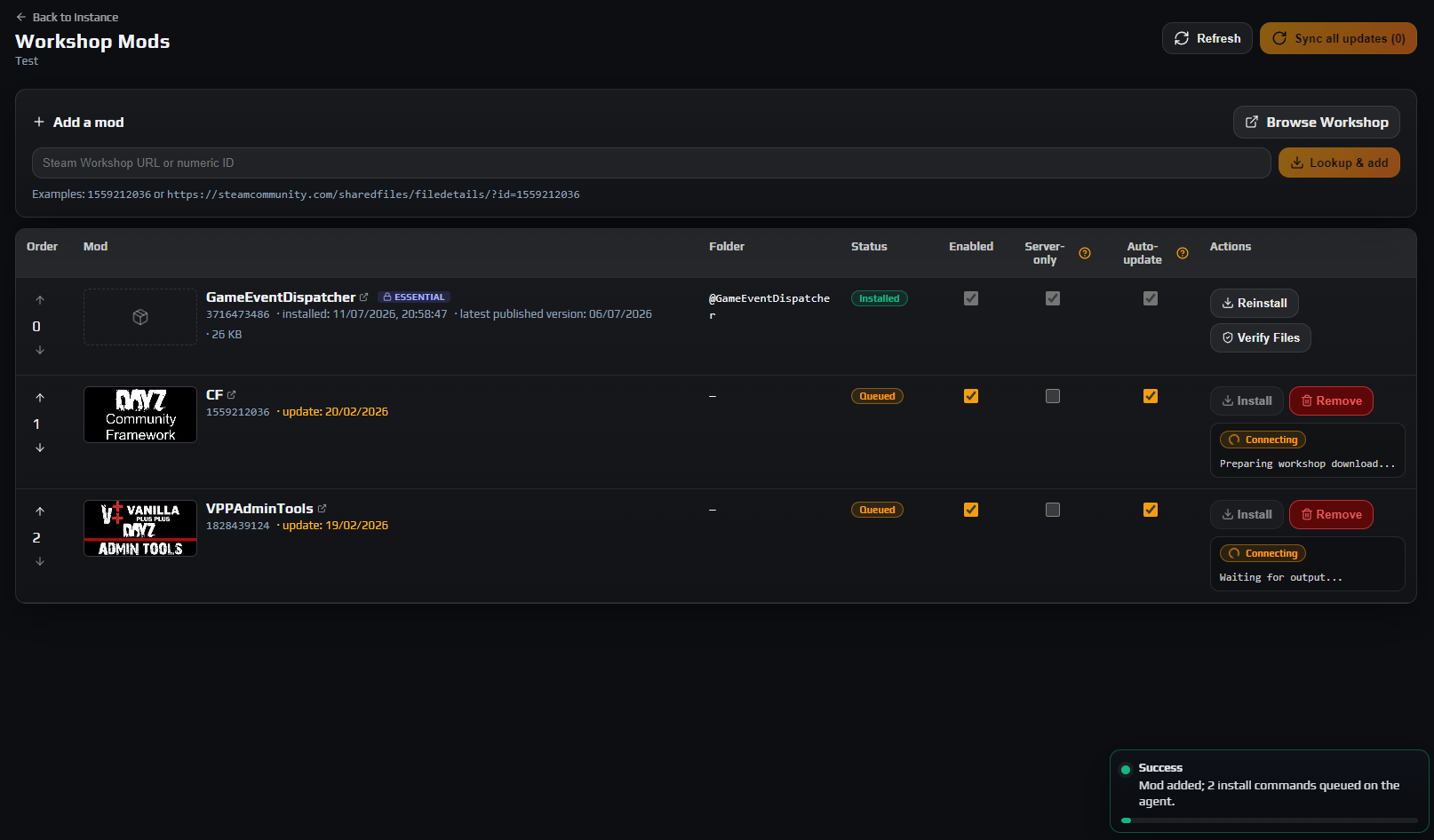Click the example URL steamcommunity link text

[373, 194]
